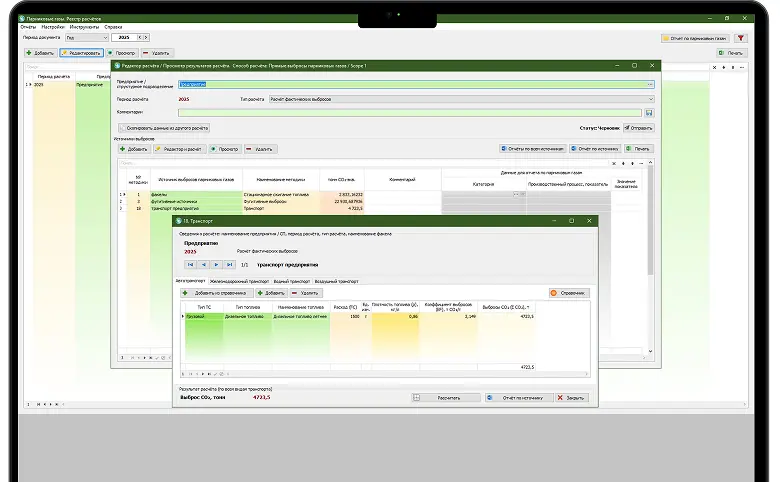The width and height of the screenshot is (780, 482).
Task: Go to next record in Транспорт navigator
Action: point(216,264)
